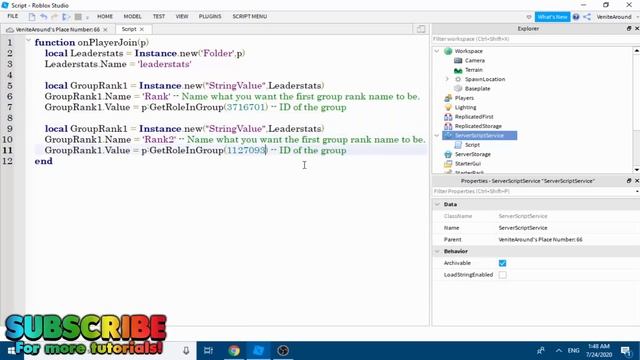Click the Share icon in the title ribbon
The height and width of the screenshot is (360, 640).
pyautogui.click(x=587, y=17)
